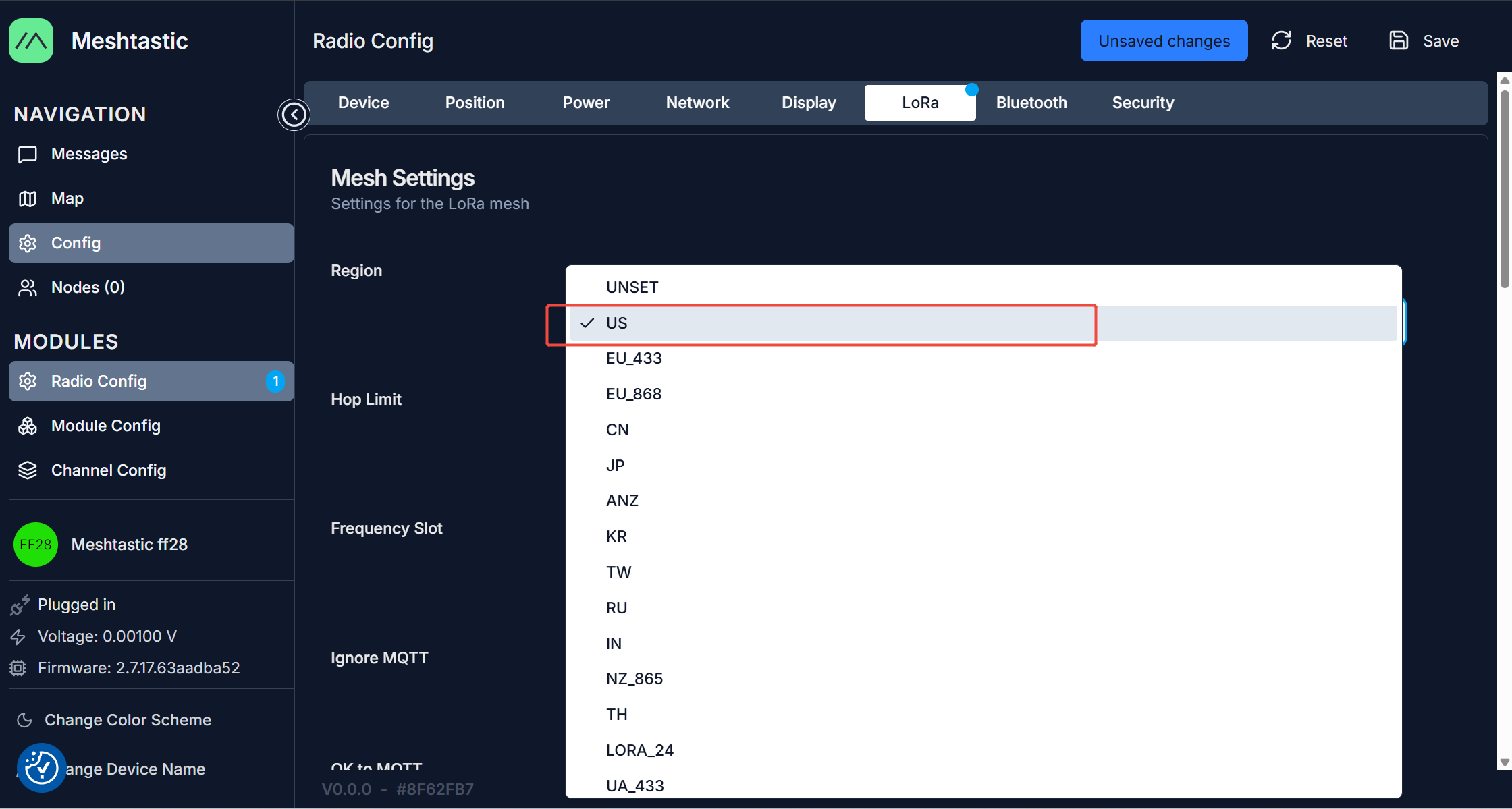Open Messages from the navigation
Screen dimensions: 1512x809
[x=88, y=155]
